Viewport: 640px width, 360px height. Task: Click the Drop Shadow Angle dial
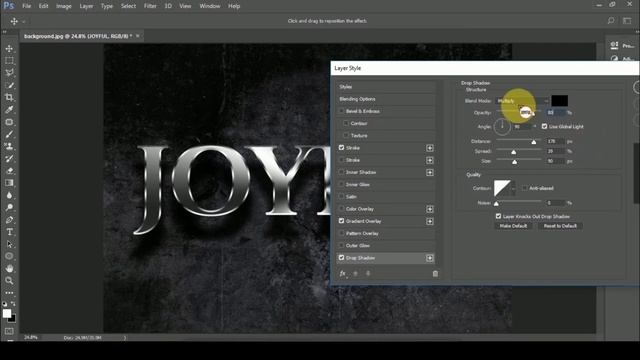coord(502,127)
